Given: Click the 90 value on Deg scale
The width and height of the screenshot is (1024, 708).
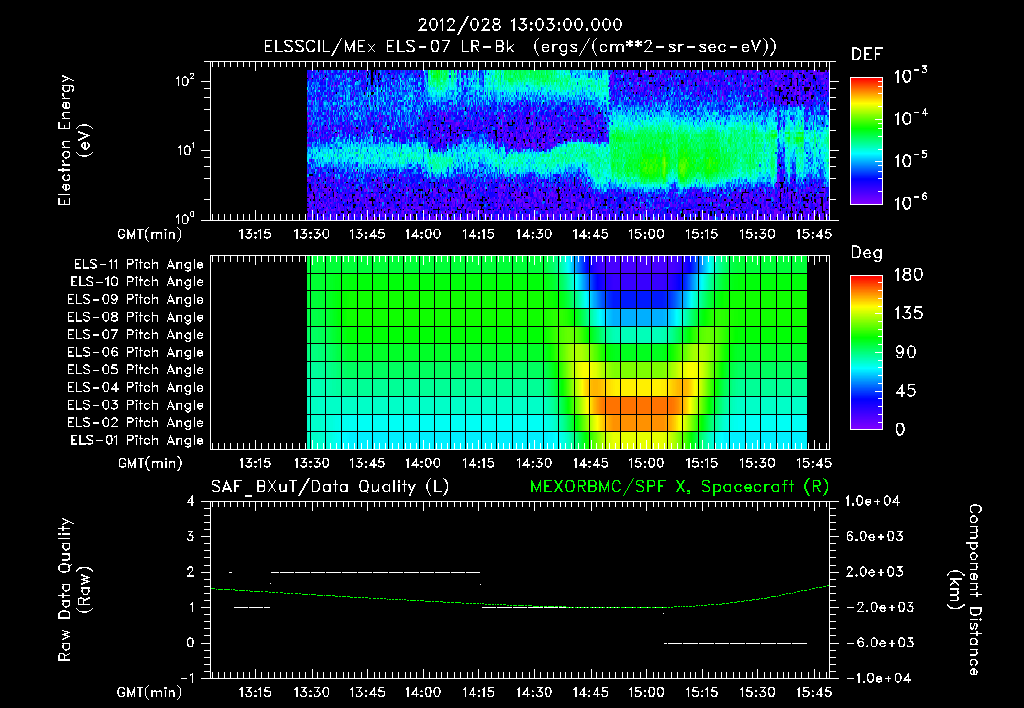Looking at the screenshot, I should [906, 352].
